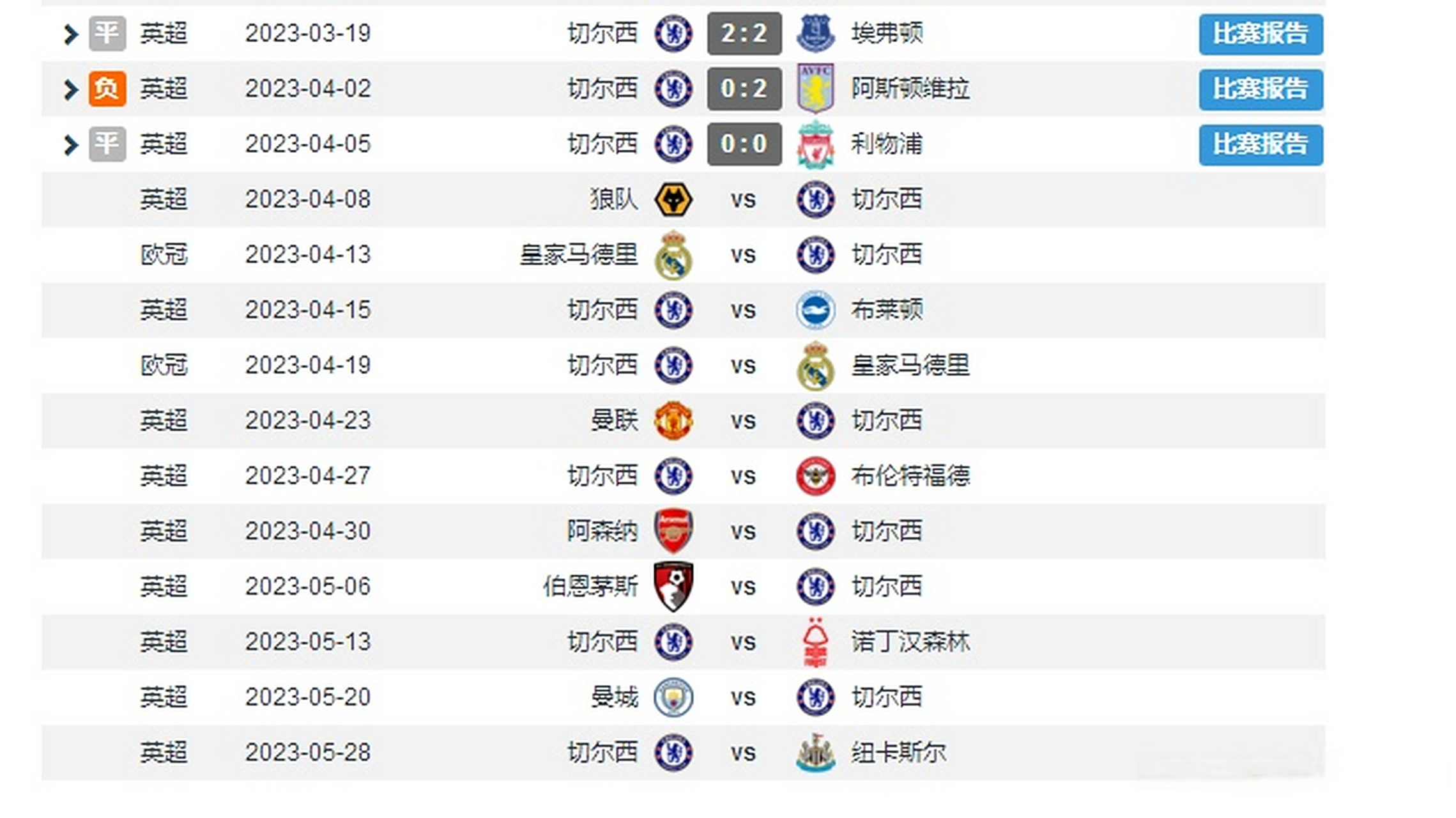The height and width of the screenshot is (818, 1456).
Task: Click the Aston Villa club crest
Action: [x=815, y=88]
